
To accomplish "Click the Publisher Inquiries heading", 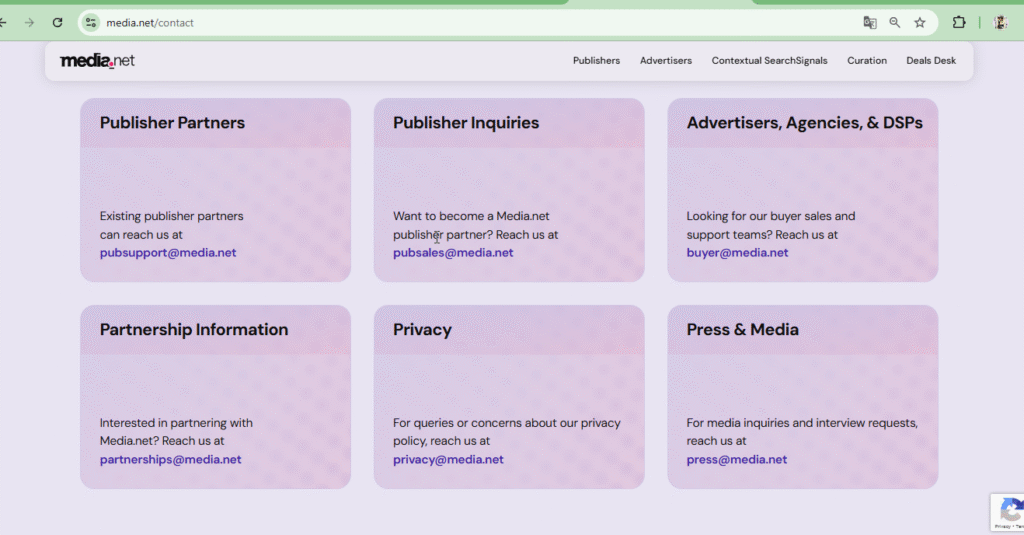I will pyautogui.click(x=466, y=123).
